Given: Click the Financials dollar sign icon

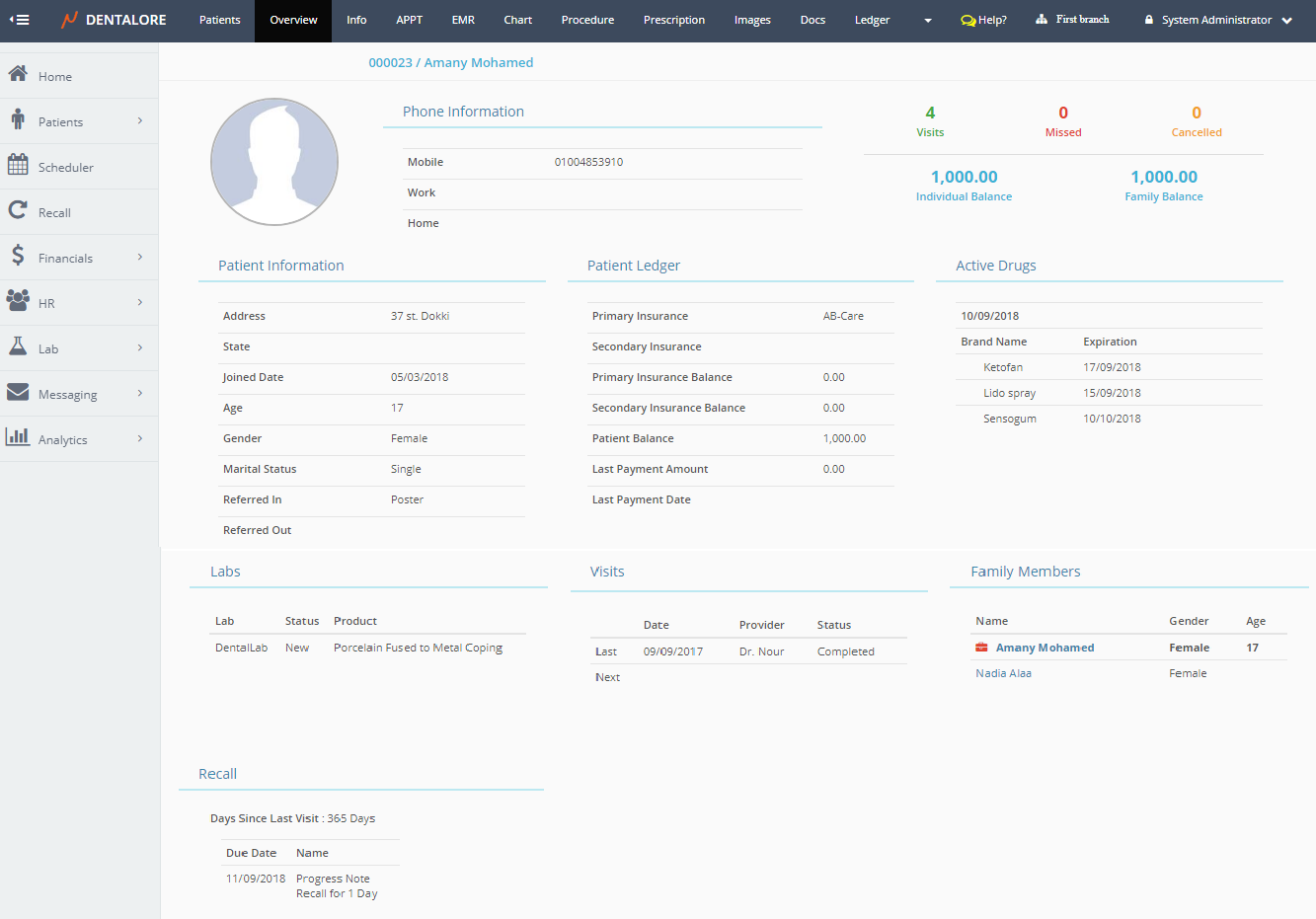Looking at the screenshot, I should (x=18, y=256).
